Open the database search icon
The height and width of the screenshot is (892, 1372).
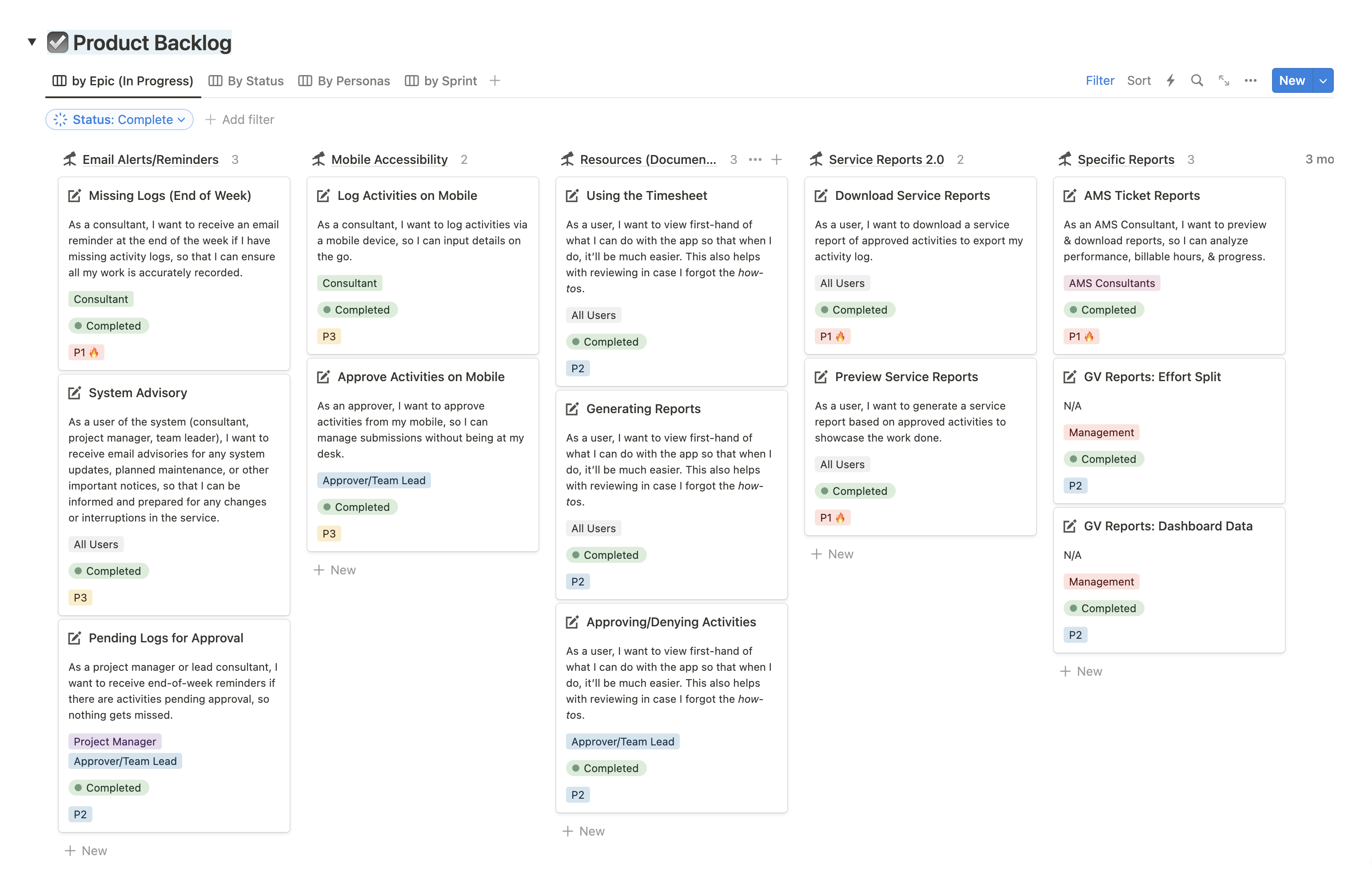click(1197, 81)
